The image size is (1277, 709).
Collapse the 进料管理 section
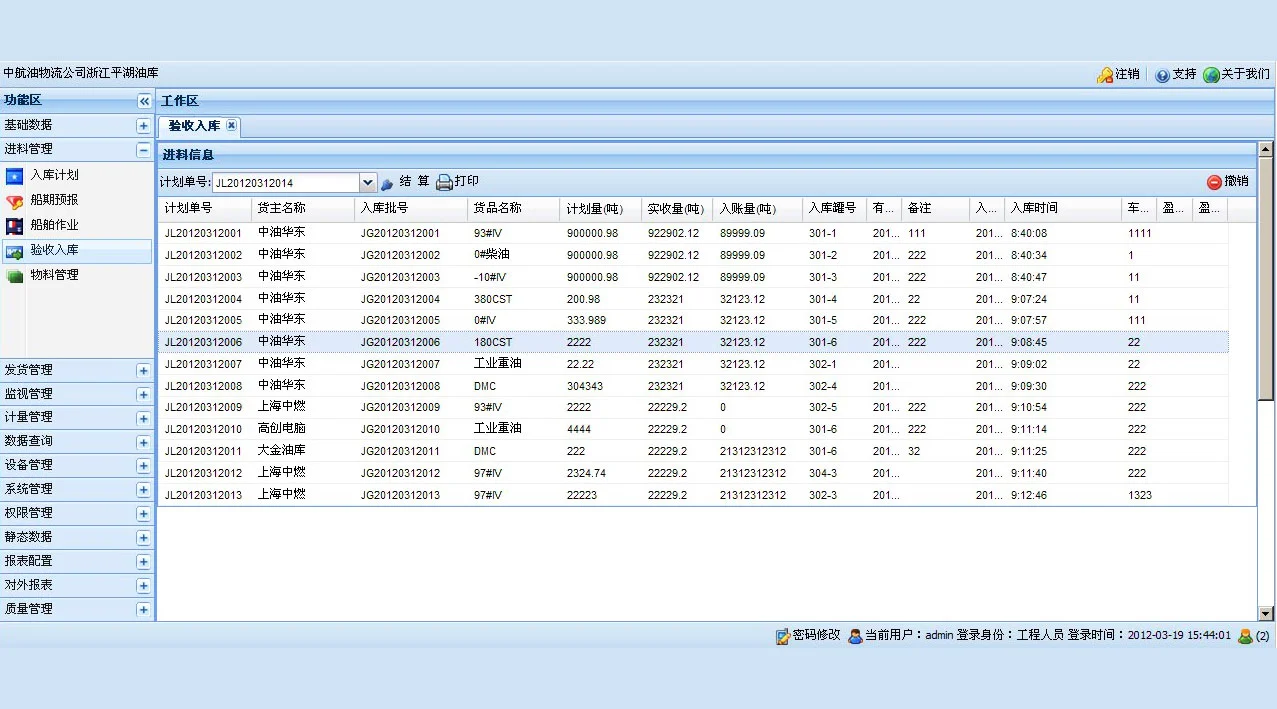click(143, 150)
